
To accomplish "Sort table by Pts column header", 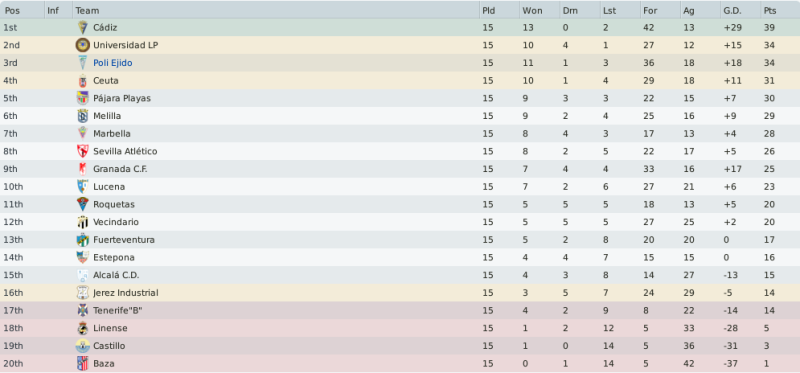I will click(780, 10).
